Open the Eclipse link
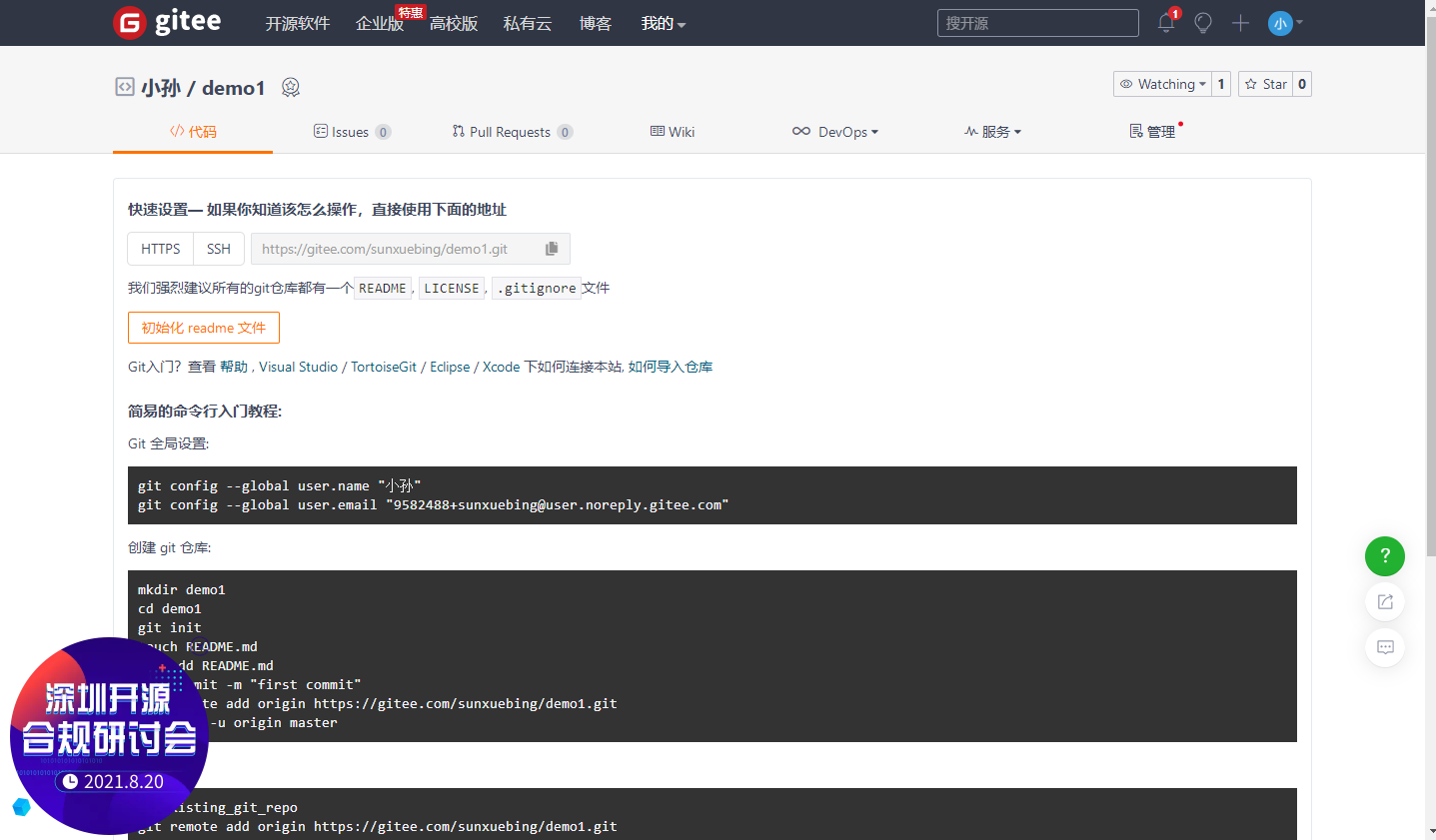This screenshot has width=1436, height=840. click(450, 367)
